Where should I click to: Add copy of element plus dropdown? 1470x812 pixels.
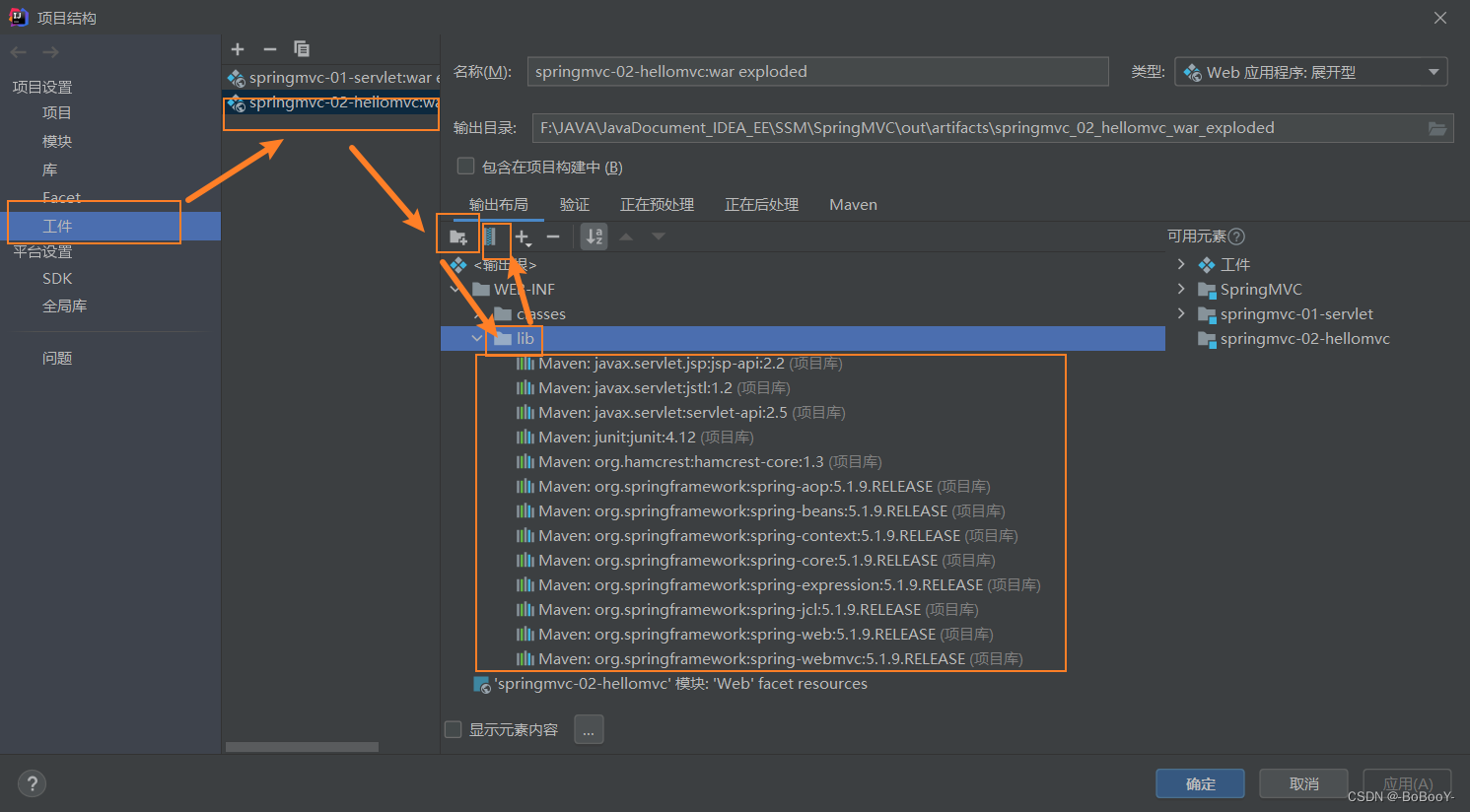click(523, 237)
